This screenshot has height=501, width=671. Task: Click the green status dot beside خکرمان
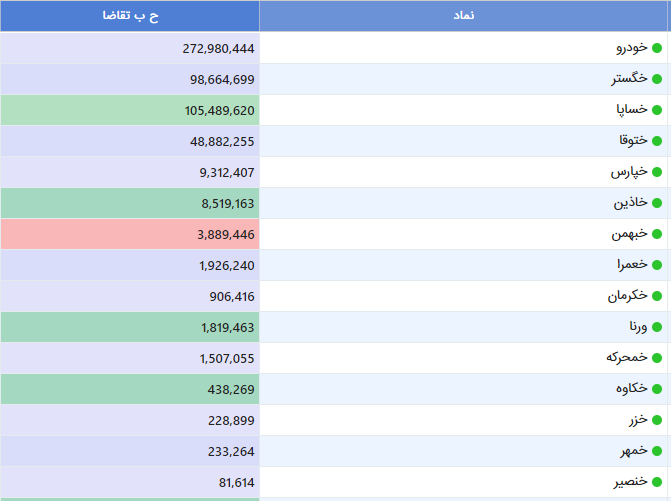coord(657,296)
